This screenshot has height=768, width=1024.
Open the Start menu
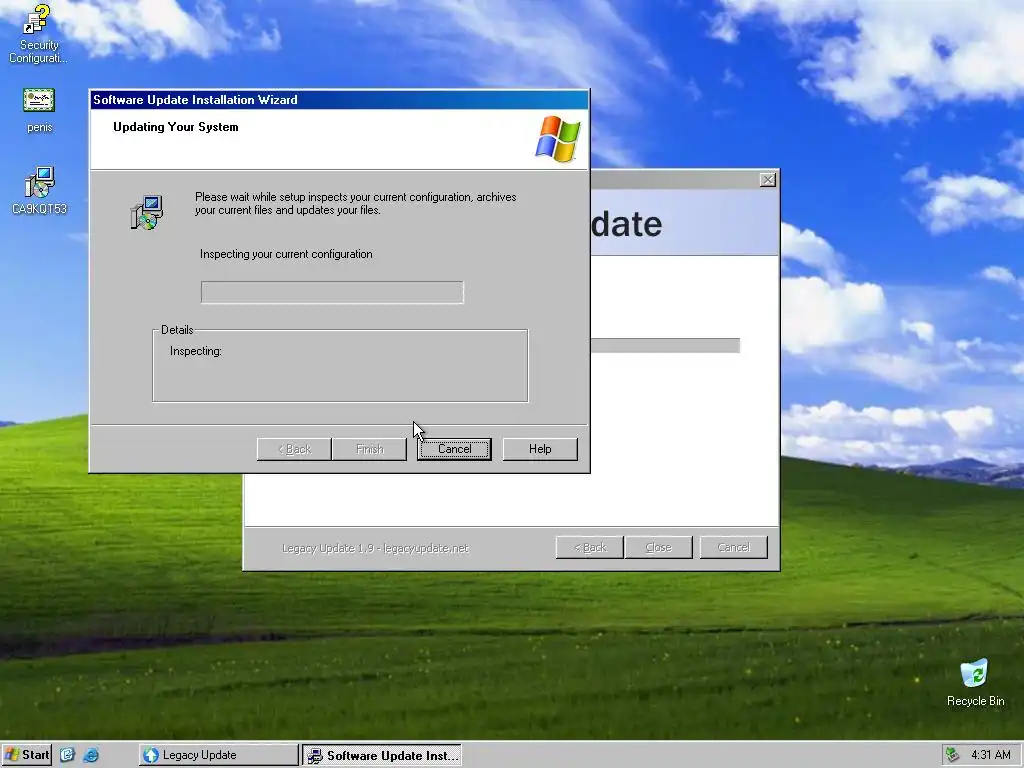tap(27, 755)
